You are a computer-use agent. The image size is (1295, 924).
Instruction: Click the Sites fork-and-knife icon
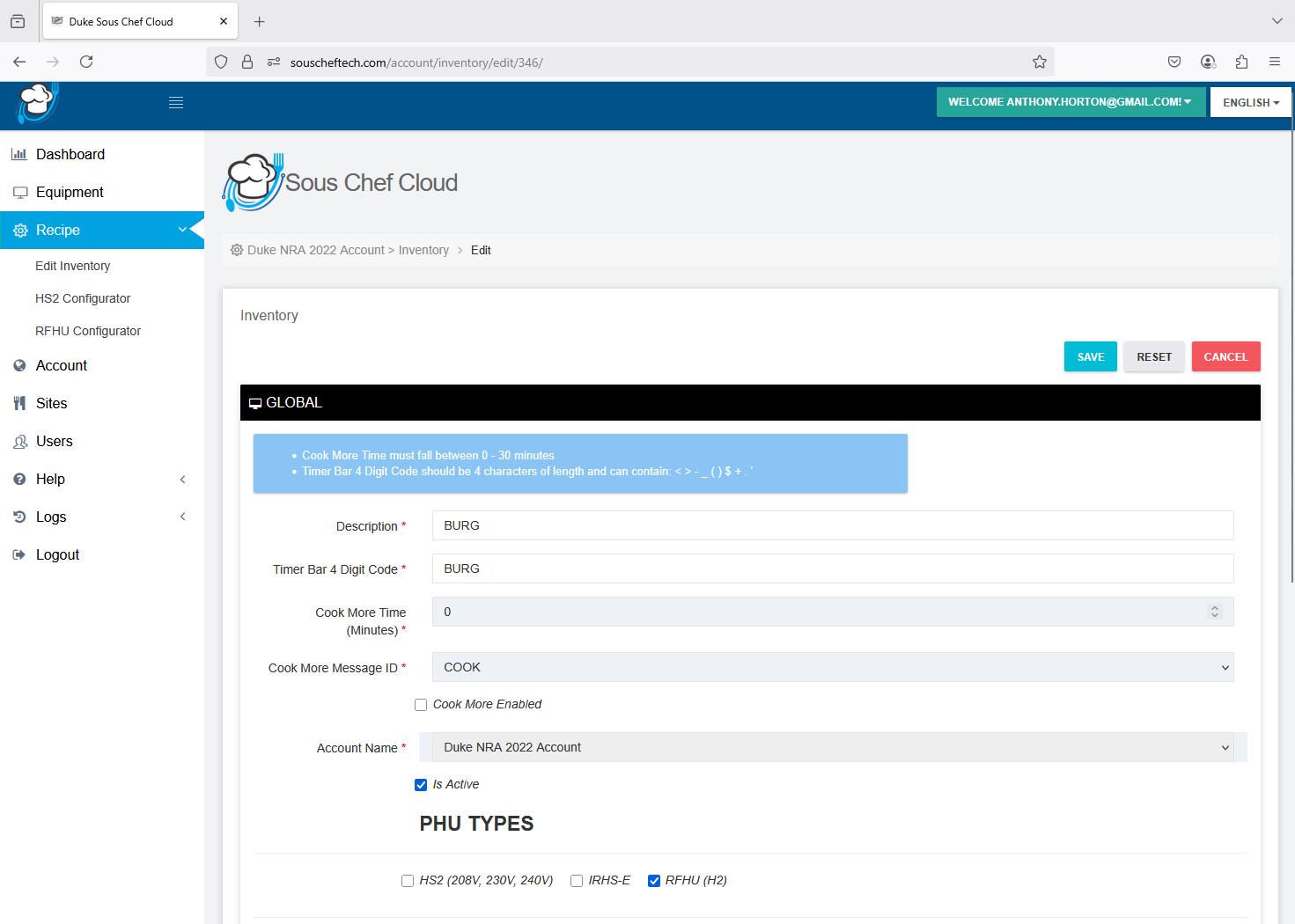pos(19,403)
